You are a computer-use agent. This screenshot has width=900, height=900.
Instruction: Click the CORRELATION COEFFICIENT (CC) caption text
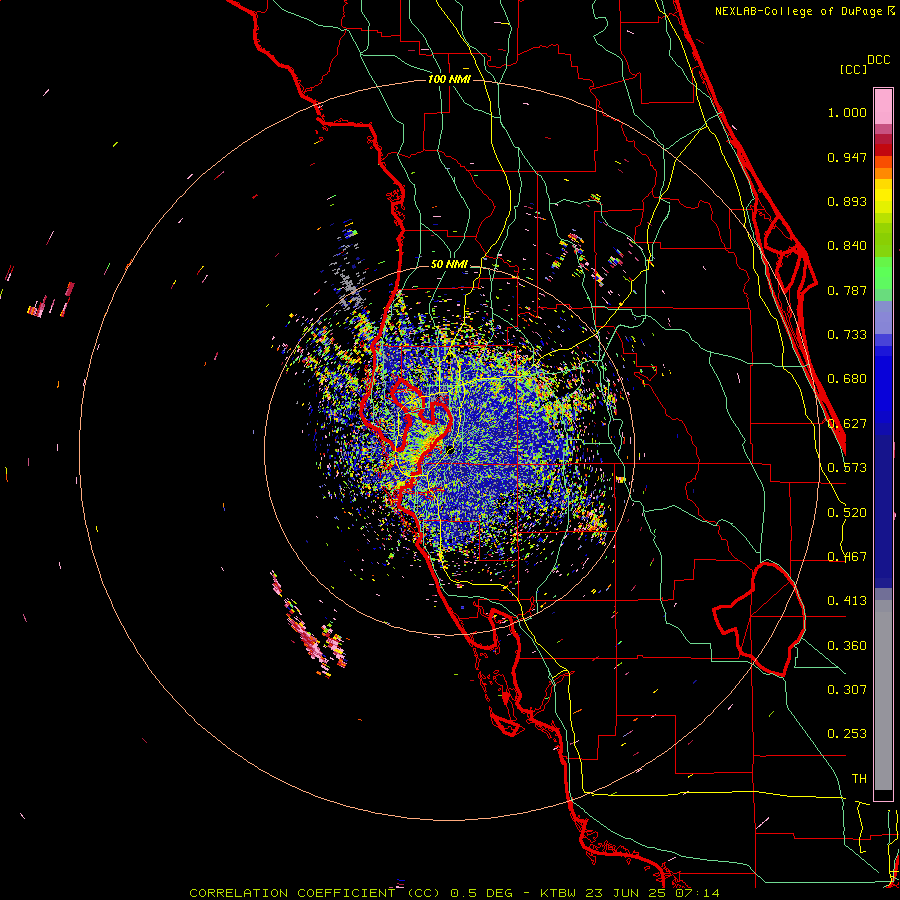point(314,893)
